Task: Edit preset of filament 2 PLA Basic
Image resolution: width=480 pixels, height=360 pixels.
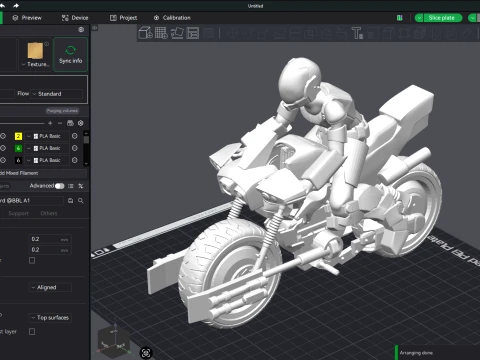Action: tap(75, 136)
